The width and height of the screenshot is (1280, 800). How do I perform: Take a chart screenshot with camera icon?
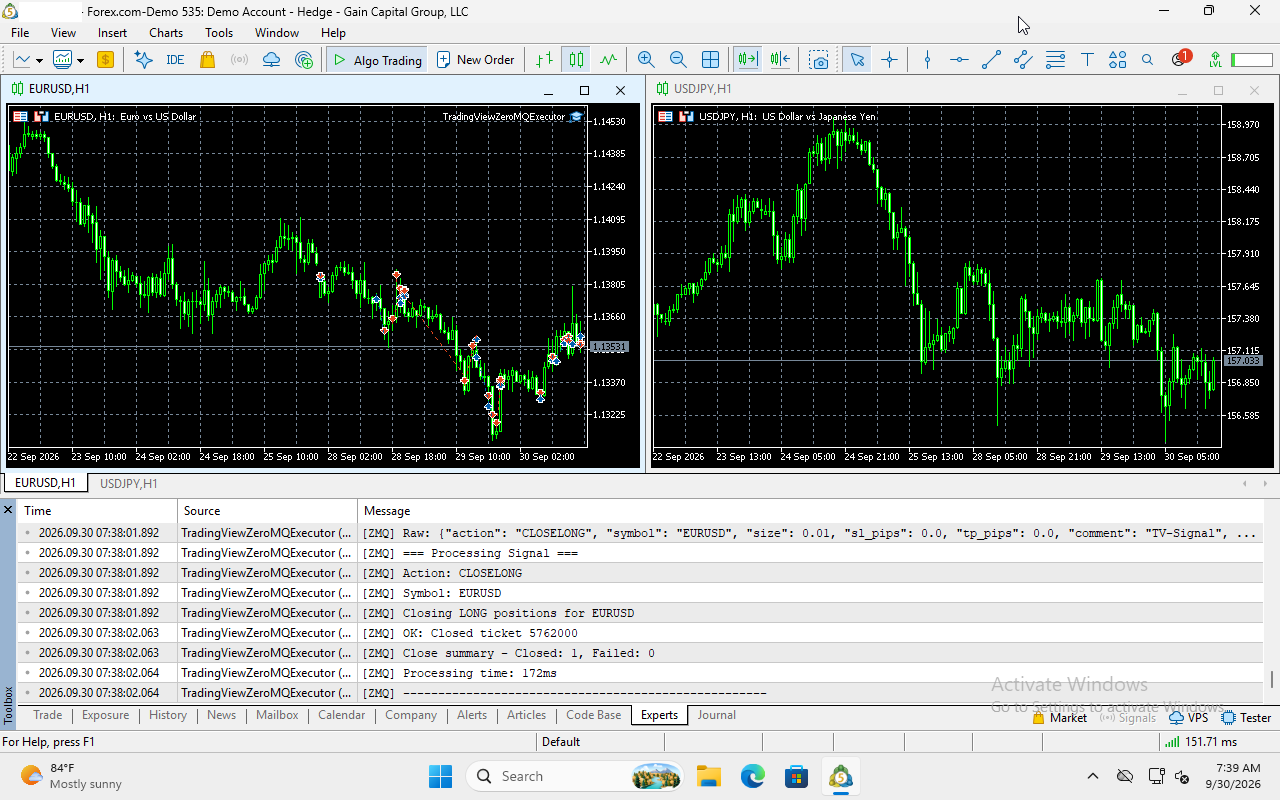point(820,60)
